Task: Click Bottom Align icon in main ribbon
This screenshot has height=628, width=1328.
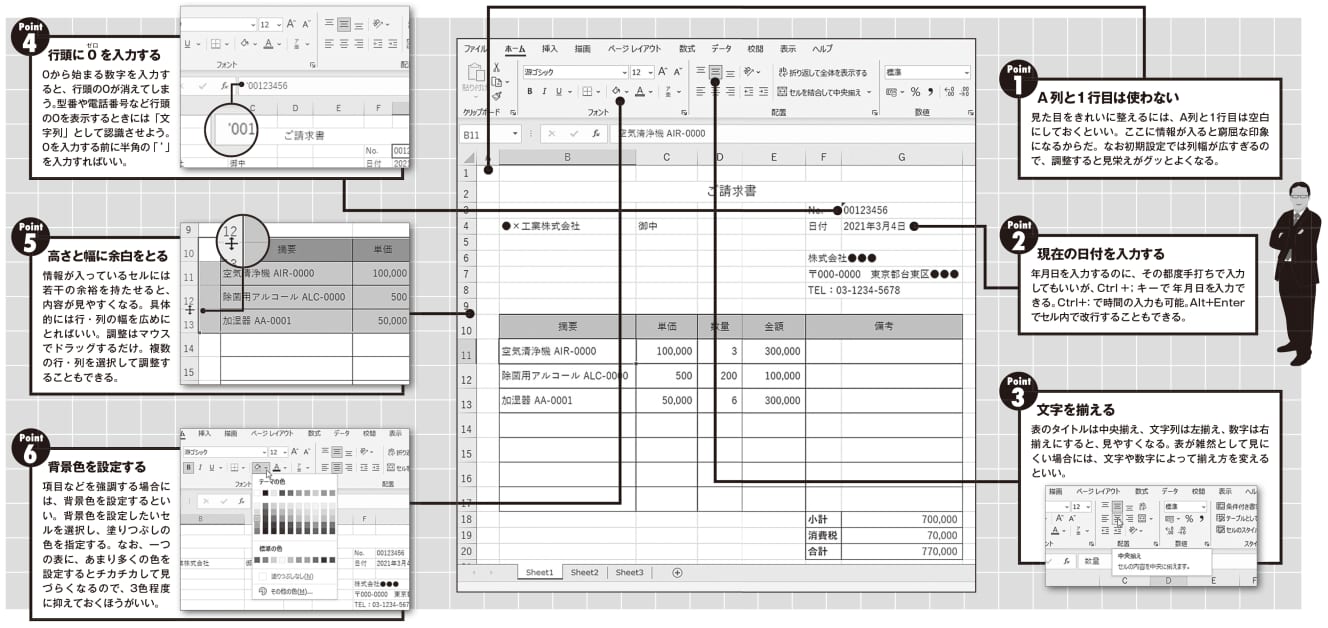Action: click(730, 72)
